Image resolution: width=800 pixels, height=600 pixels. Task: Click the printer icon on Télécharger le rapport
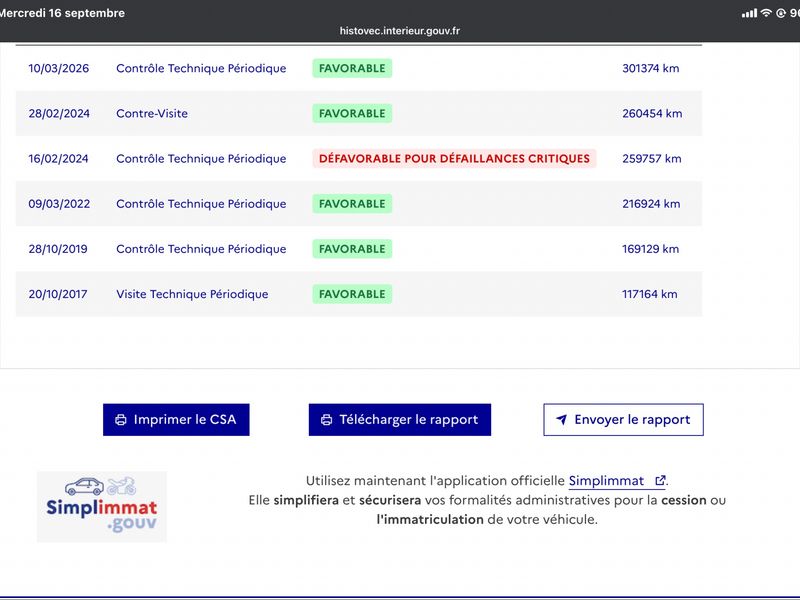tap(327, 420)
